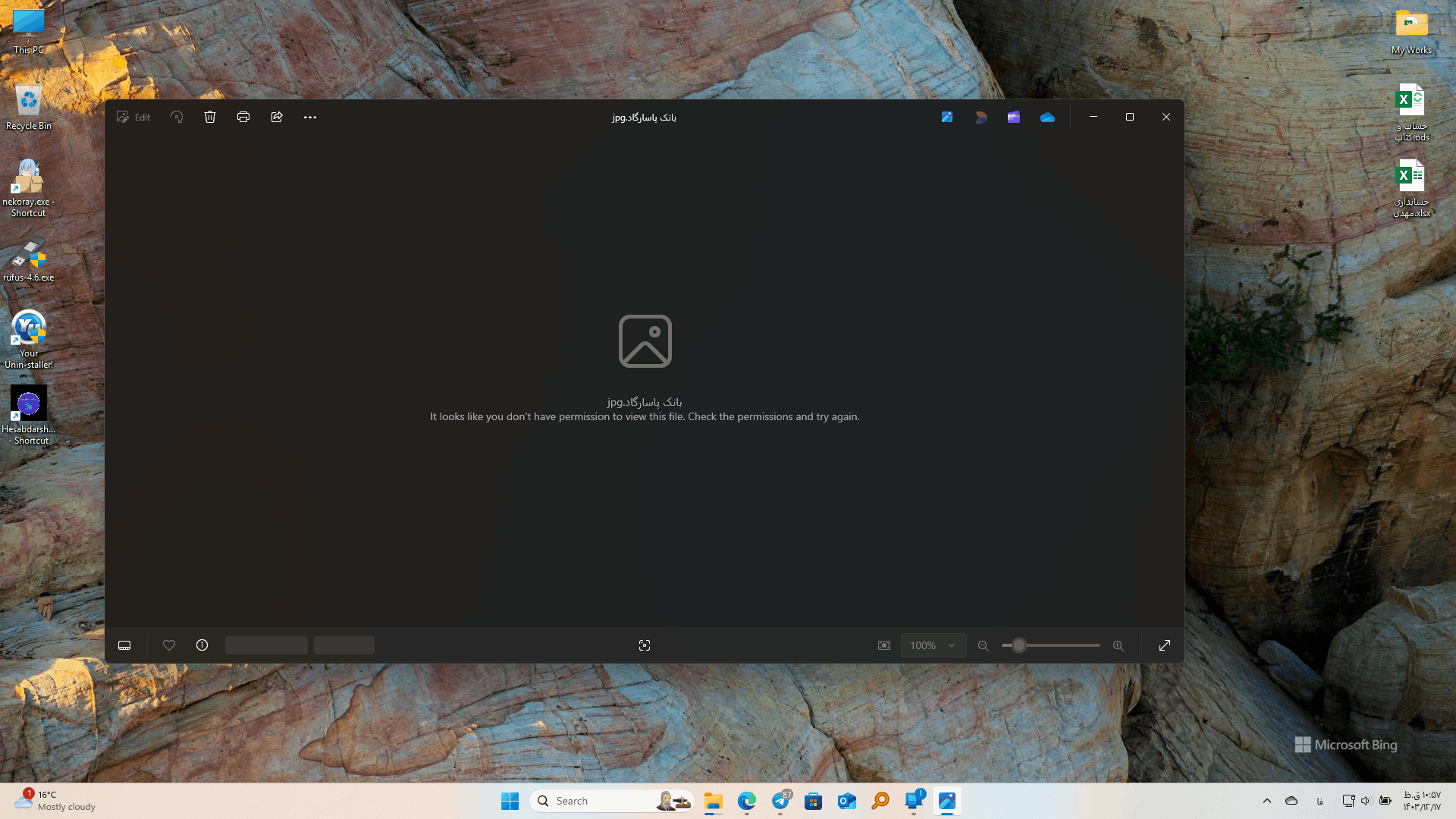
Task: Click the zoom slider handle
Action: click(1019, 645)
